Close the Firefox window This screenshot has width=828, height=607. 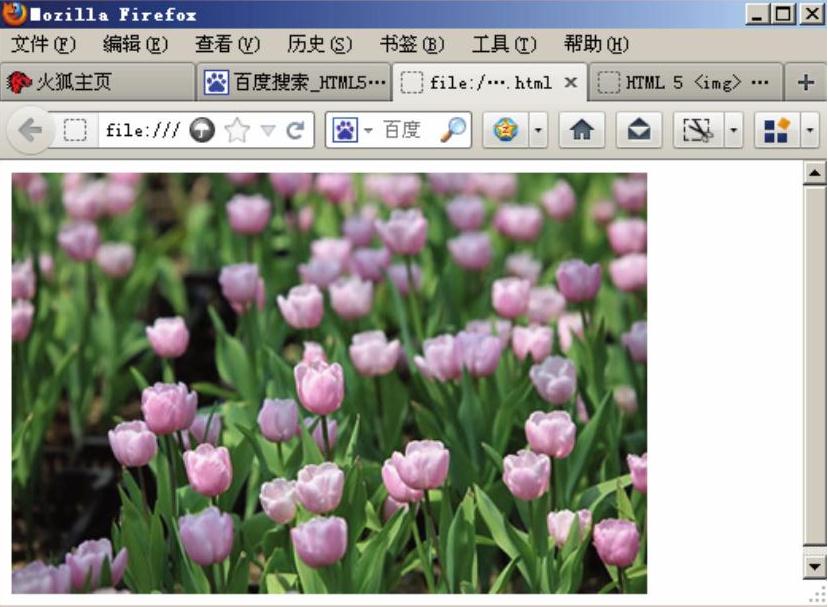click(x=812, y=14)
